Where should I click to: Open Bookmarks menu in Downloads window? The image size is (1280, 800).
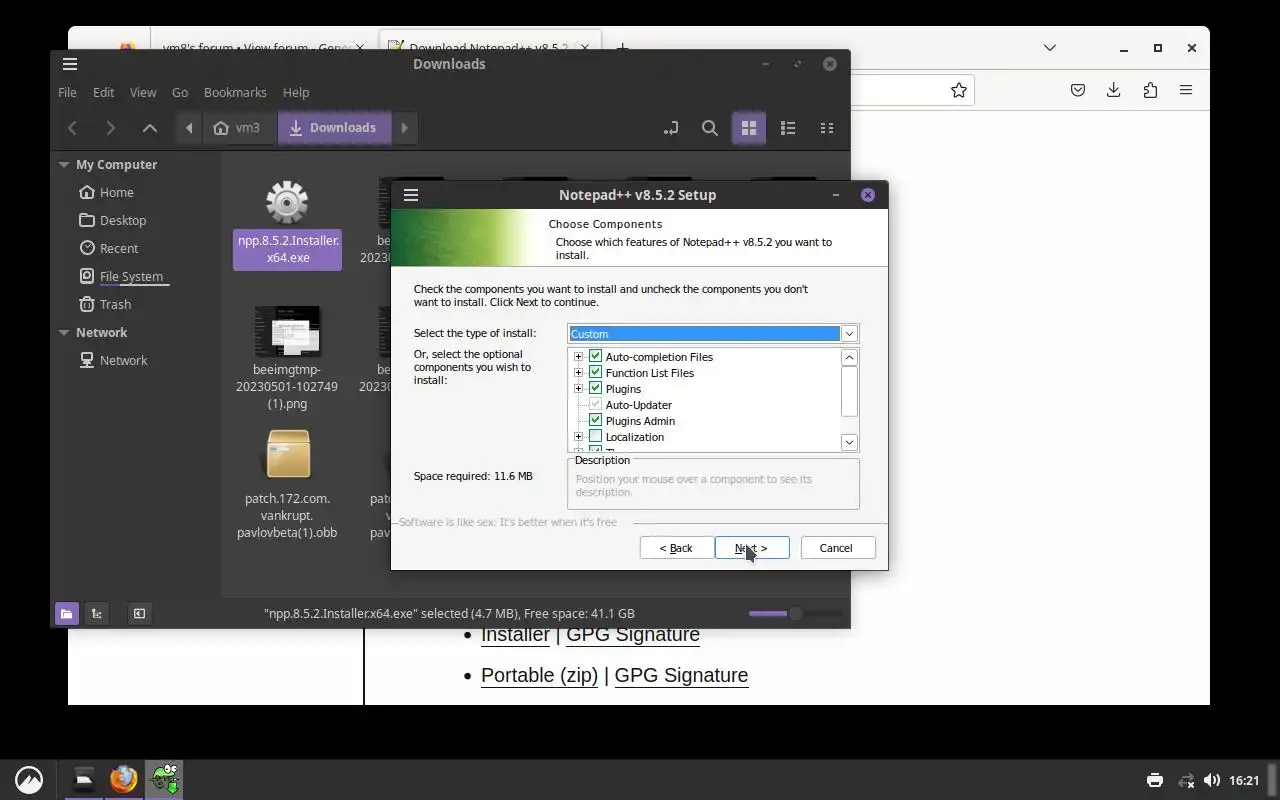[235, 92]
